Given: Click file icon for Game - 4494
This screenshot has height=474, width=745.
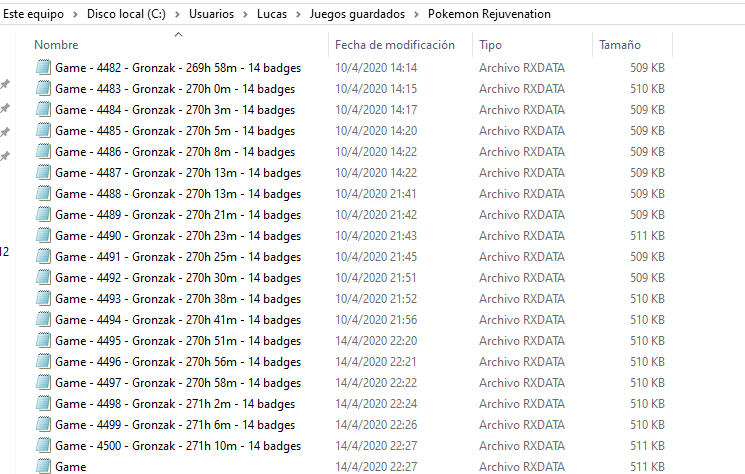Looking at the screenshot, I should [x=43, y=319].
